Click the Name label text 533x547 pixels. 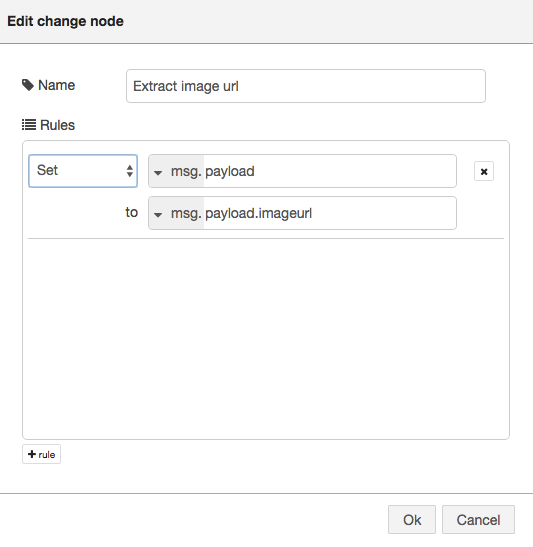coord(57,85)
